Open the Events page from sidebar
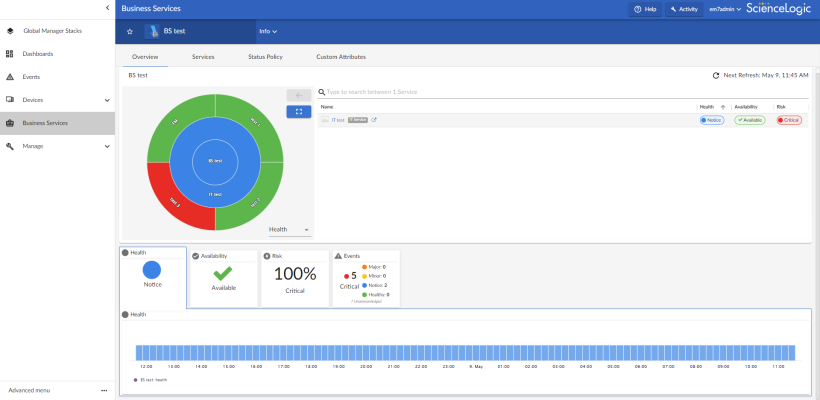Viewport: 820px width, 400px height. click(x=32, y=76)
